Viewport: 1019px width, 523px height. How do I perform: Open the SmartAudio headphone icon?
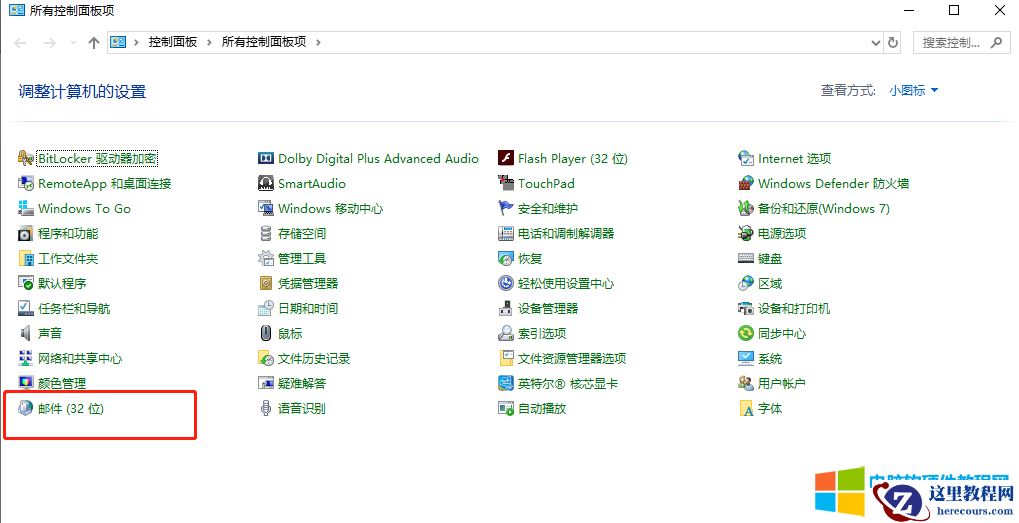click(x=266, y=183)
